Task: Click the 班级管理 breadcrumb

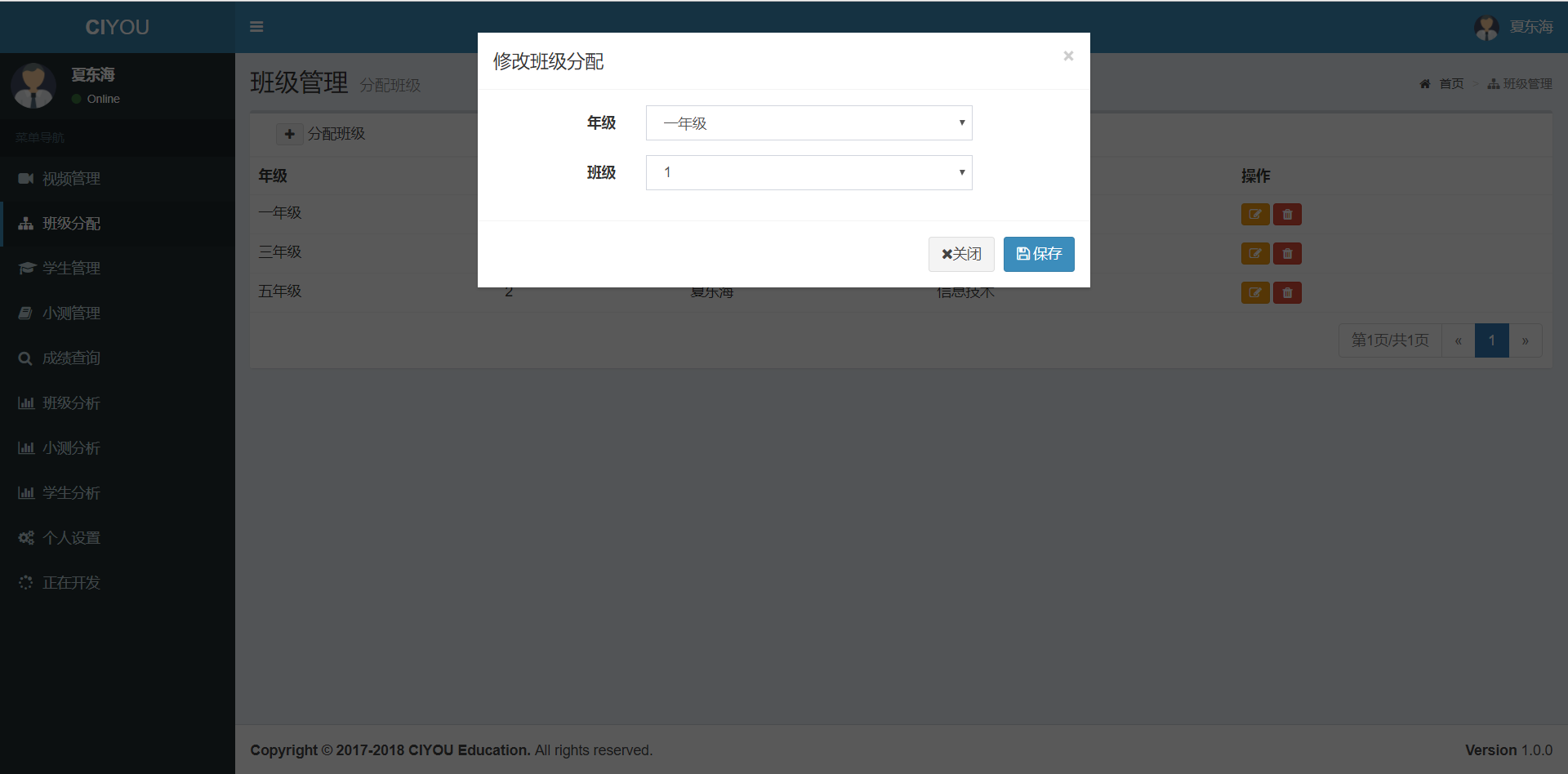Action: (x=1520, y=84)
